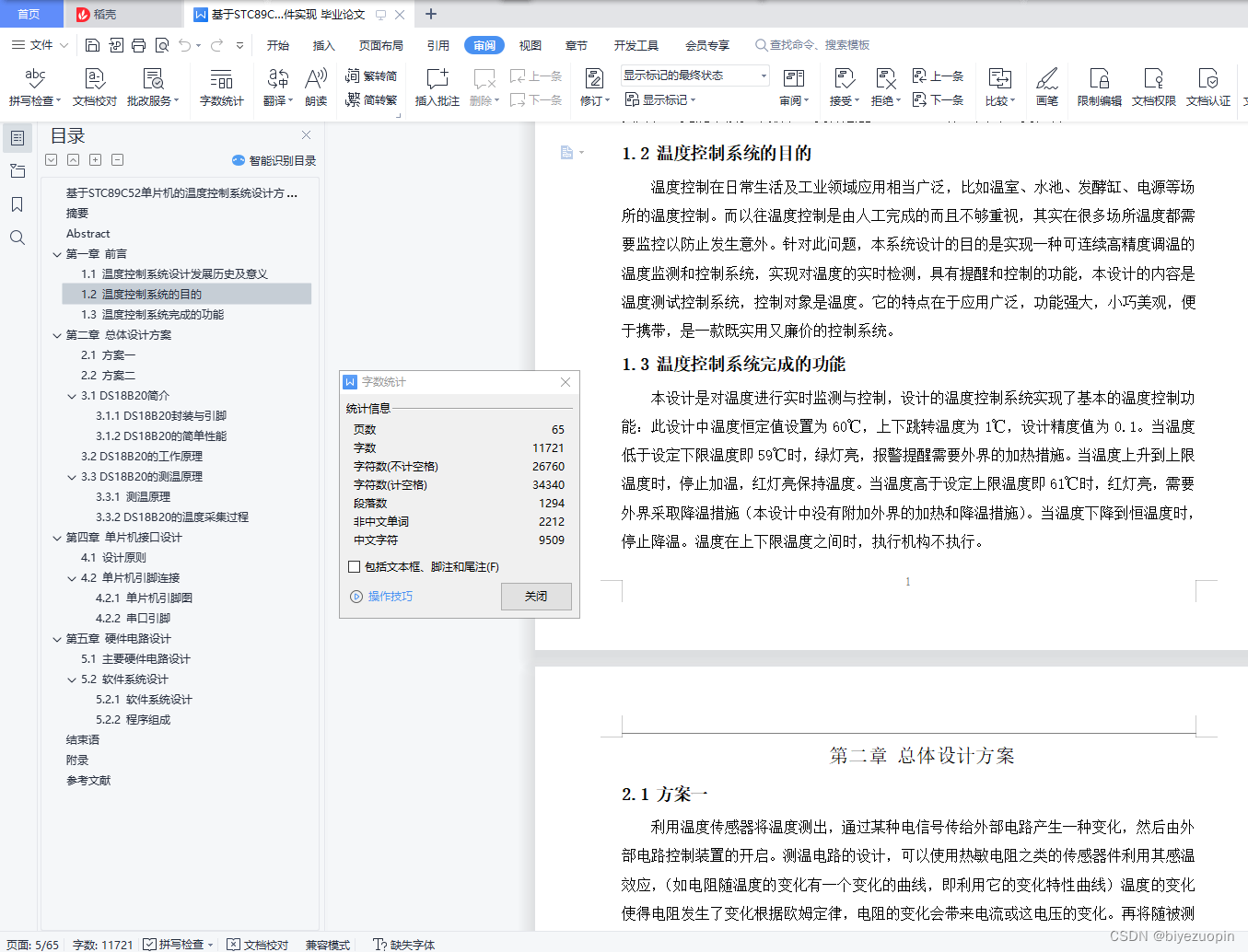Enable include textboxes and footnotes checkbox

(x=354, y=566)
